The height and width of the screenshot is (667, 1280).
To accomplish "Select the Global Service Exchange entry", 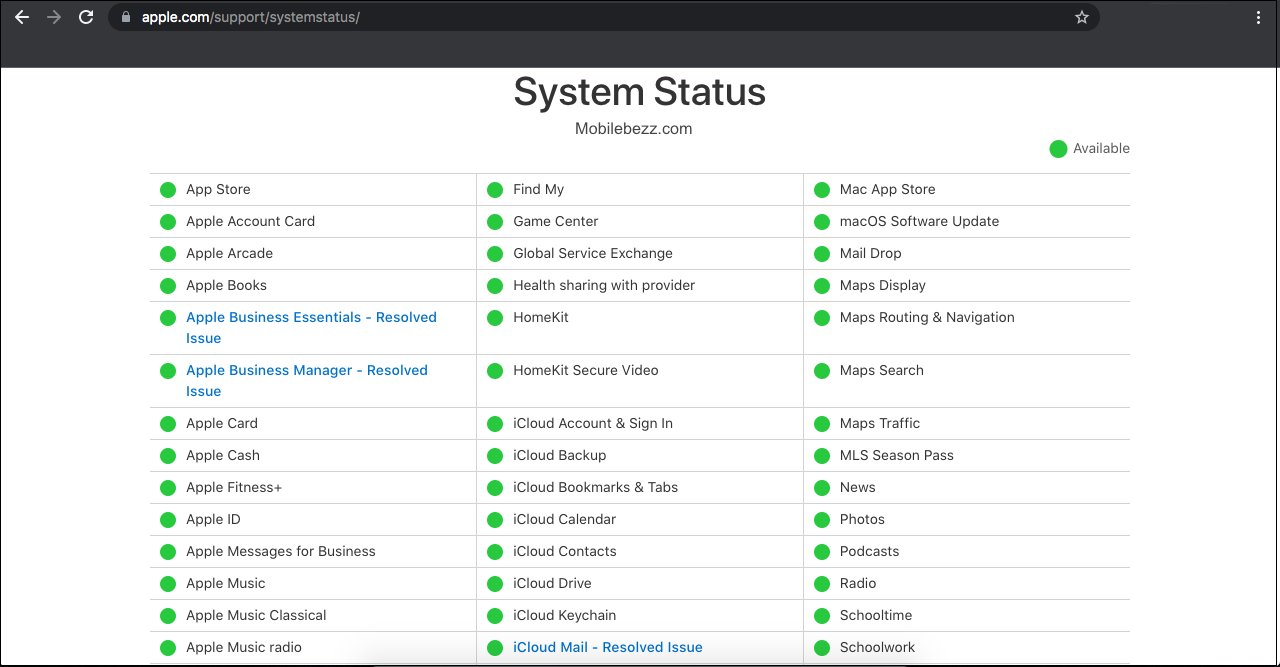I will tap(593, 253).
